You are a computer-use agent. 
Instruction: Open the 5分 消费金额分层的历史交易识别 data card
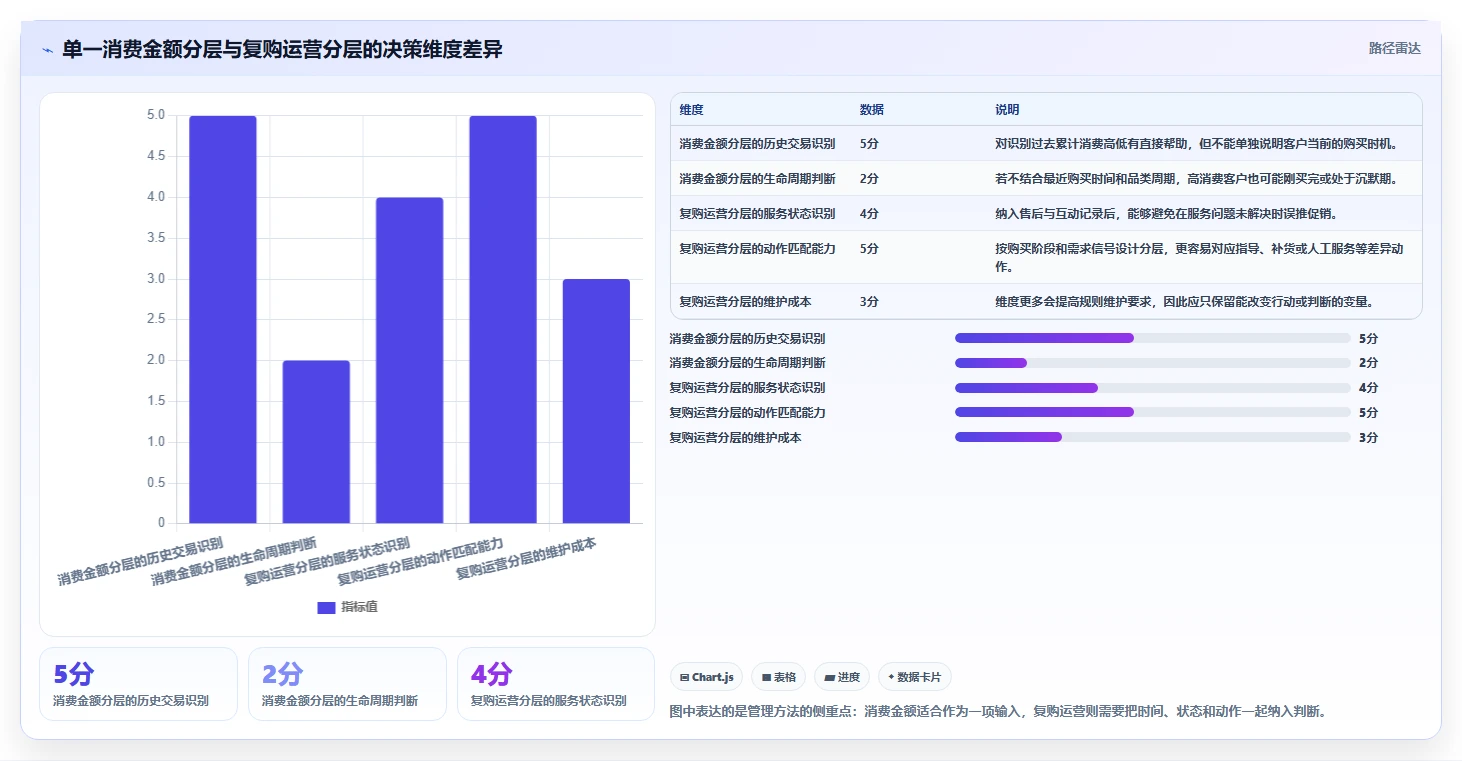pos(138,684)
